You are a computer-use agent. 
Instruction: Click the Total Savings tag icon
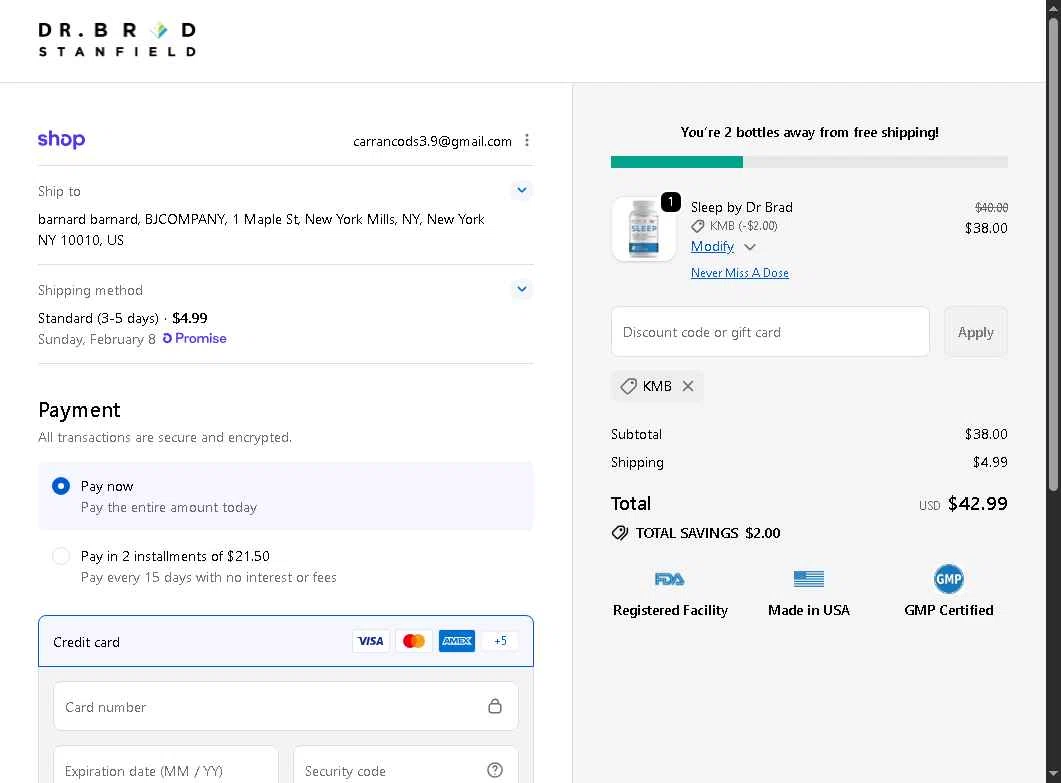point(620,533)
